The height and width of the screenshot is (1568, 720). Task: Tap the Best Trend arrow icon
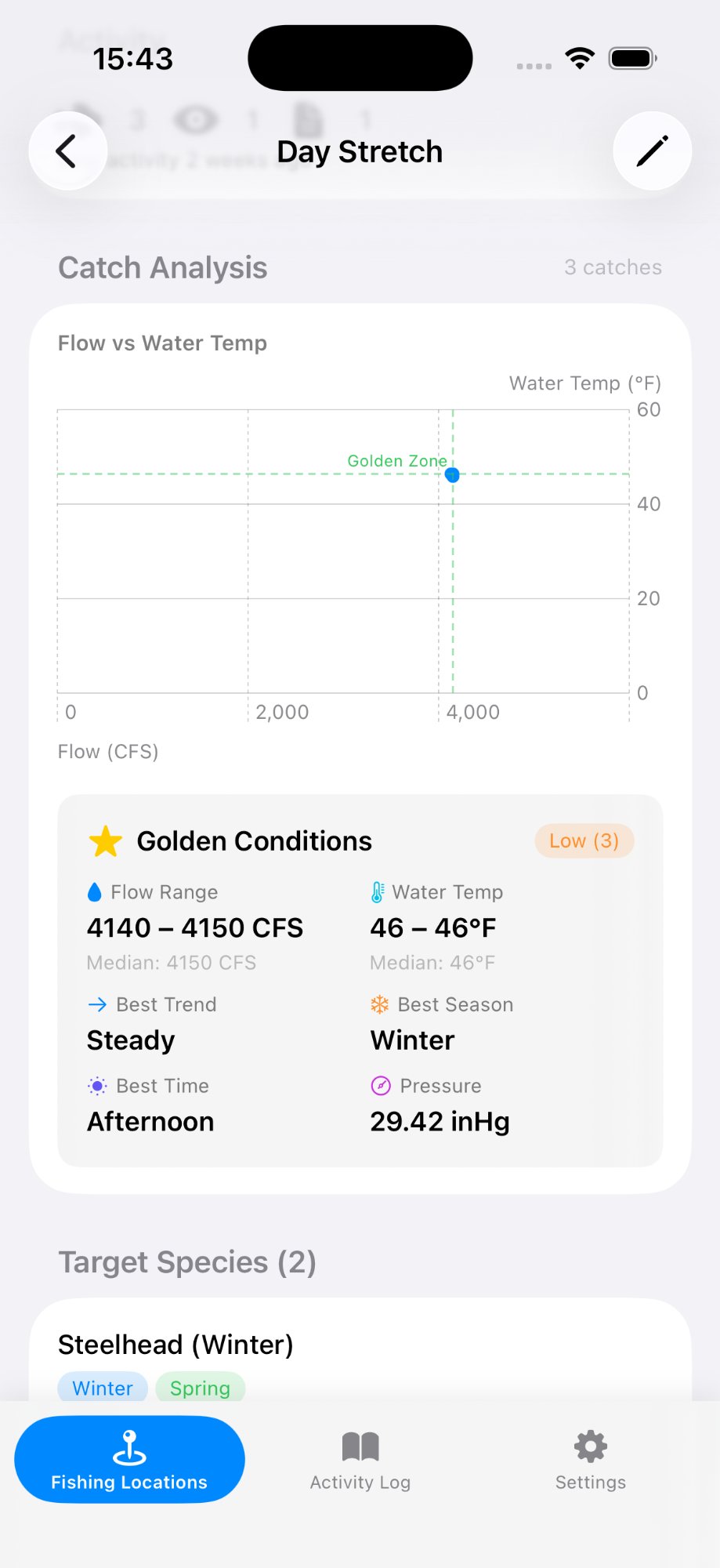[97, 1004]
